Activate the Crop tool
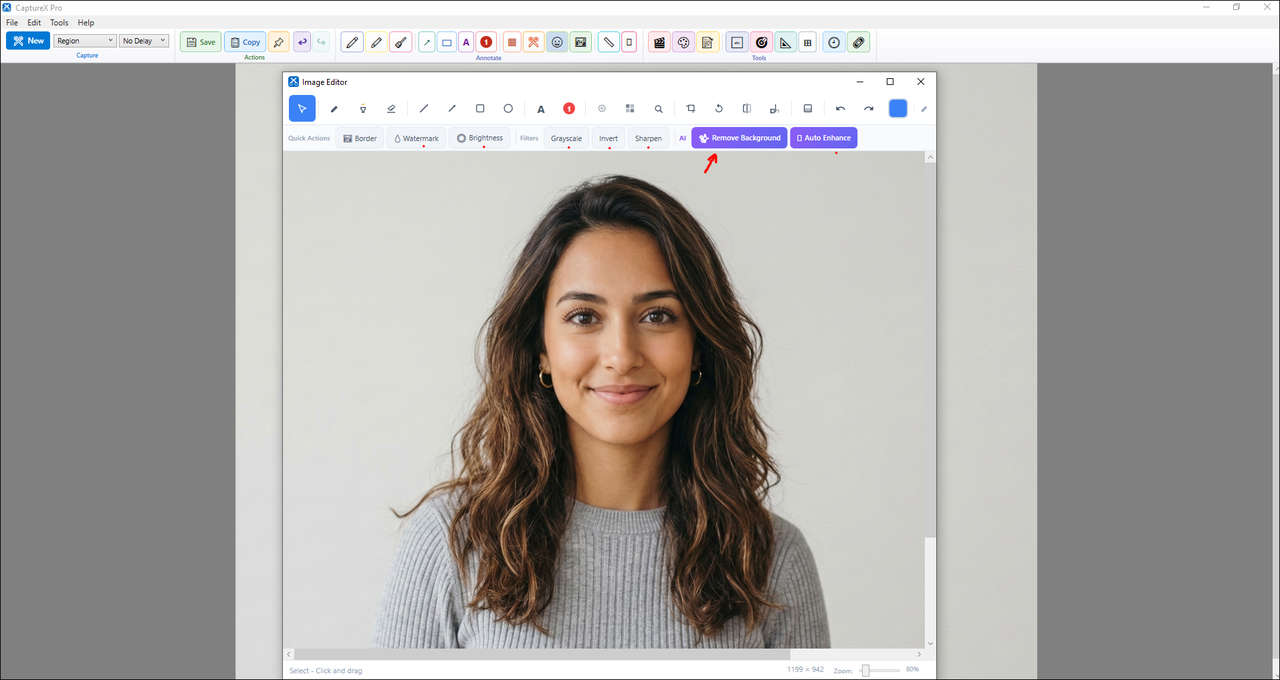The height and width of the screenshot is (680, 1280). click(690, 108)
